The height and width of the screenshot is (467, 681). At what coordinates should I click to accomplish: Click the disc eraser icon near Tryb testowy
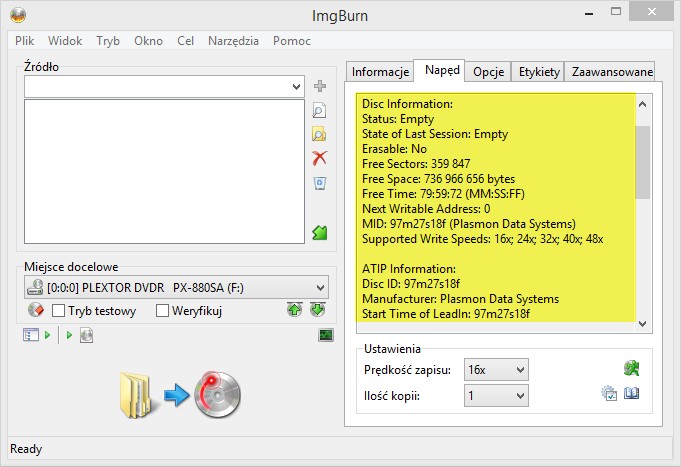[36, 310]
